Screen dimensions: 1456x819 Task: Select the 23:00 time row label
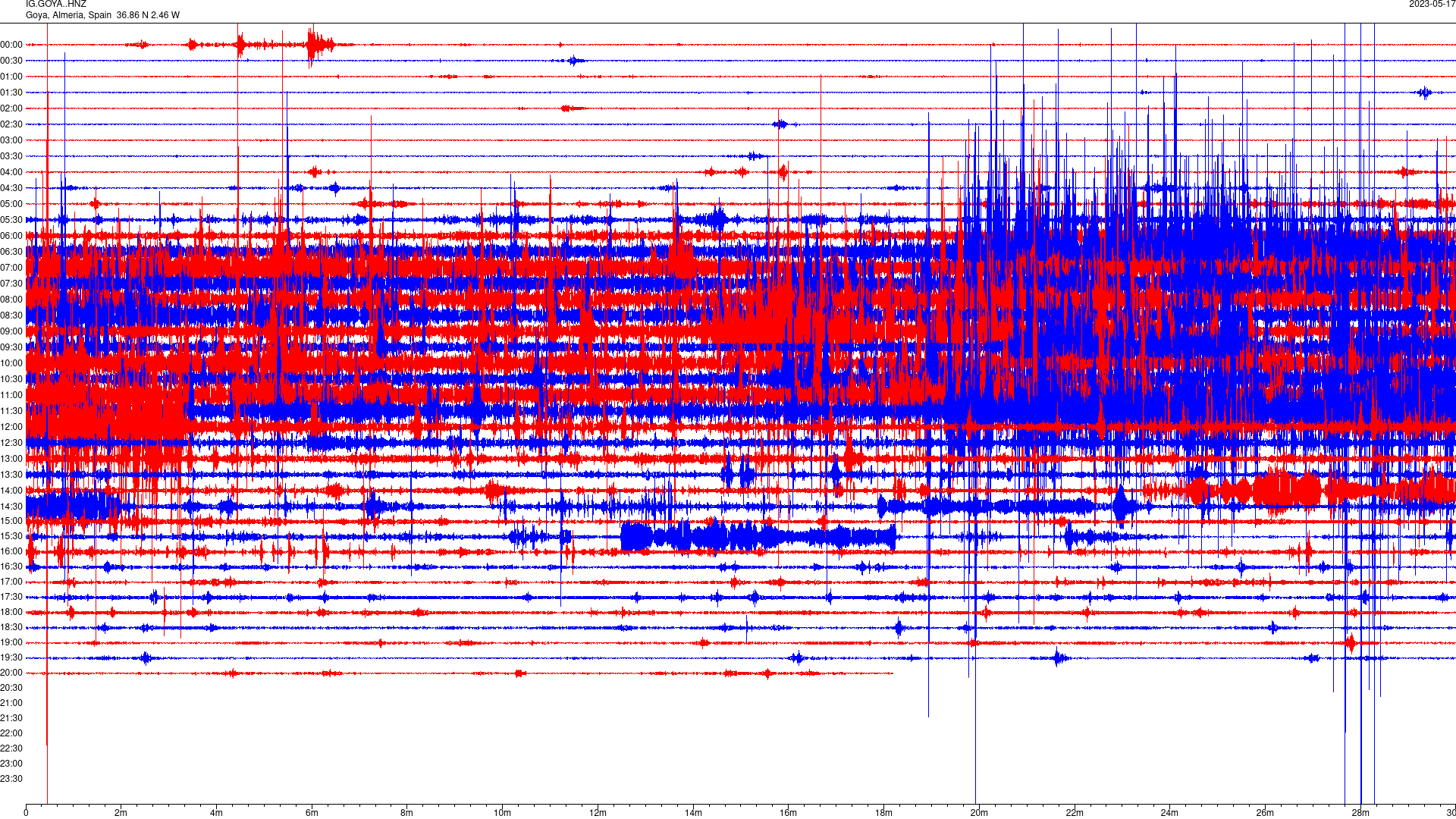(x=11, y=764)
